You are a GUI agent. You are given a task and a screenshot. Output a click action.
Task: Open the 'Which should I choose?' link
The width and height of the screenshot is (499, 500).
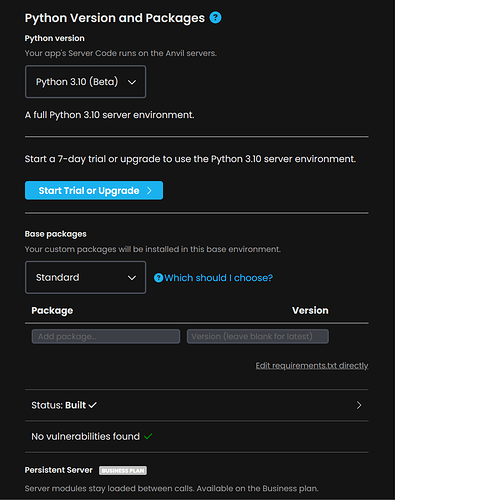pos(213,278)
